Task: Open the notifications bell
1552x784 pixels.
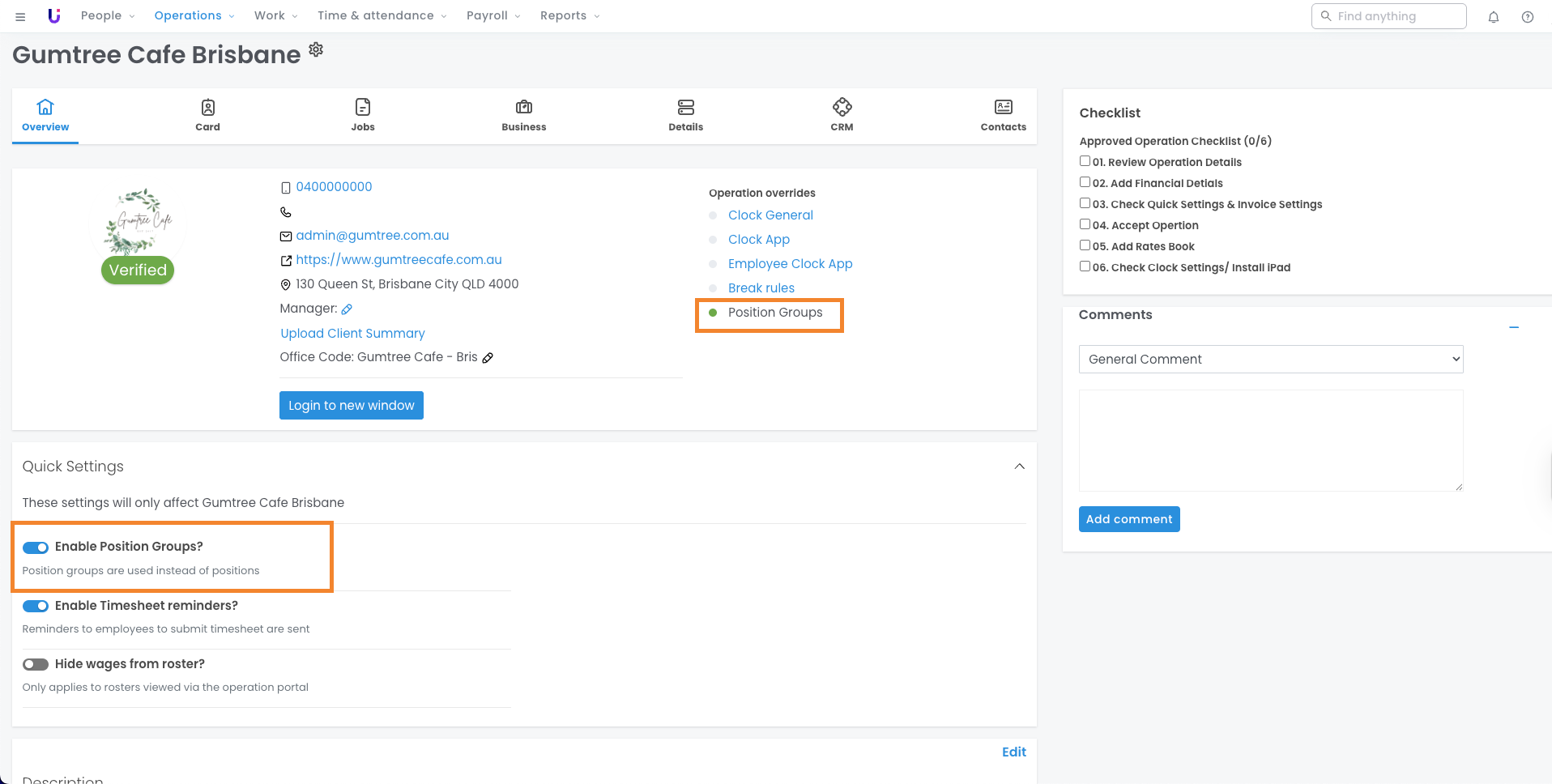Action: tap(1493, 17)
